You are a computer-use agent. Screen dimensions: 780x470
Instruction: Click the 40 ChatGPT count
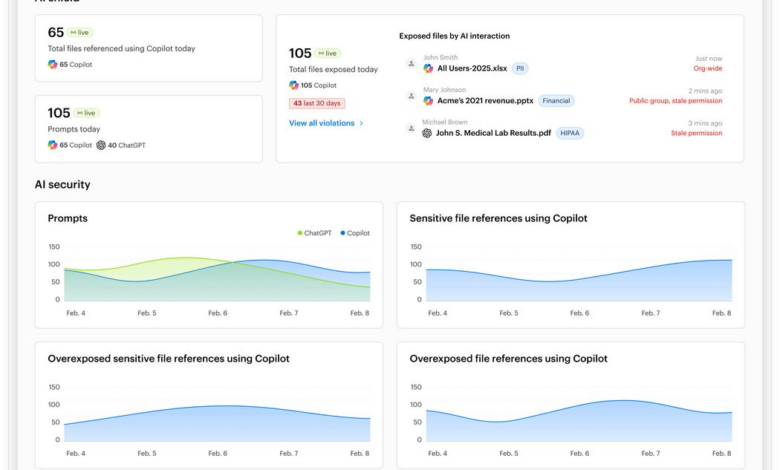pyautogui.click(x=126, y=145)
